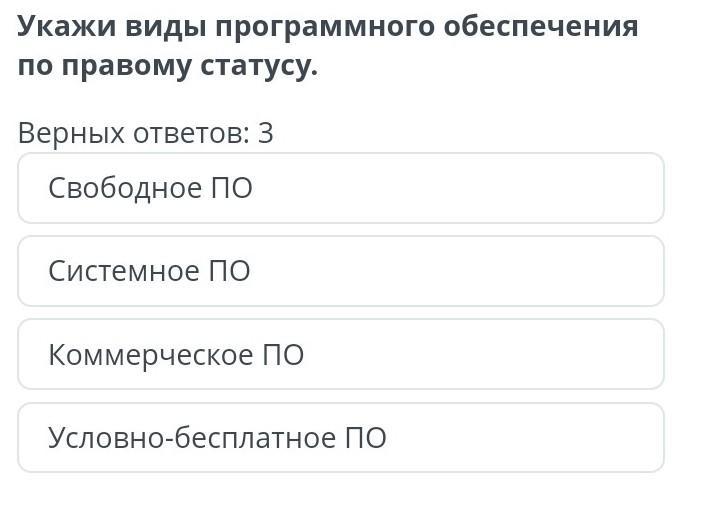Screen dimensions: 701x528
Task: Mark Коммерческое ПО as correct answer
Action: (x=341, y=355)
